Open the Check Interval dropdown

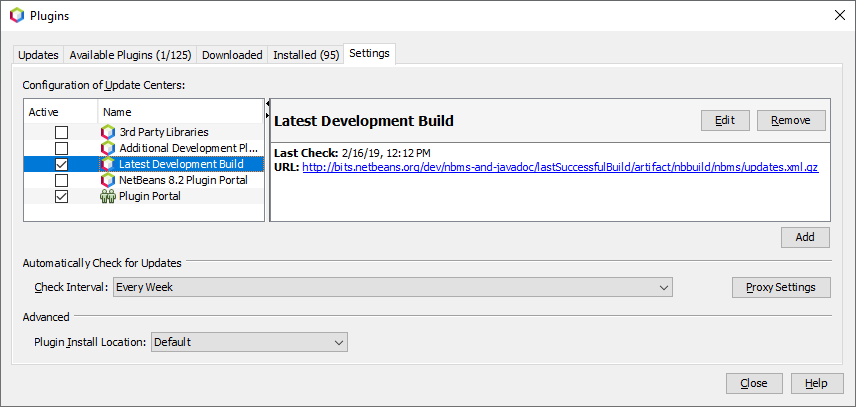point(393,287)
